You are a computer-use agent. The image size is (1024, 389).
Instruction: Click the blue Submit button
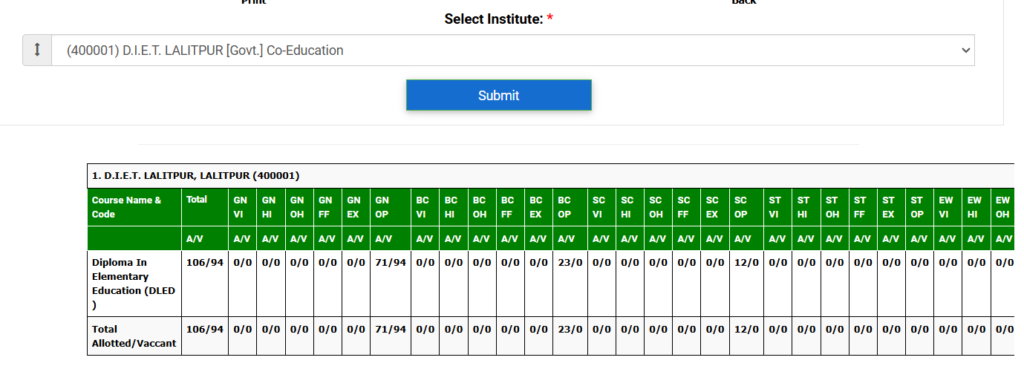tap(499, 95)
